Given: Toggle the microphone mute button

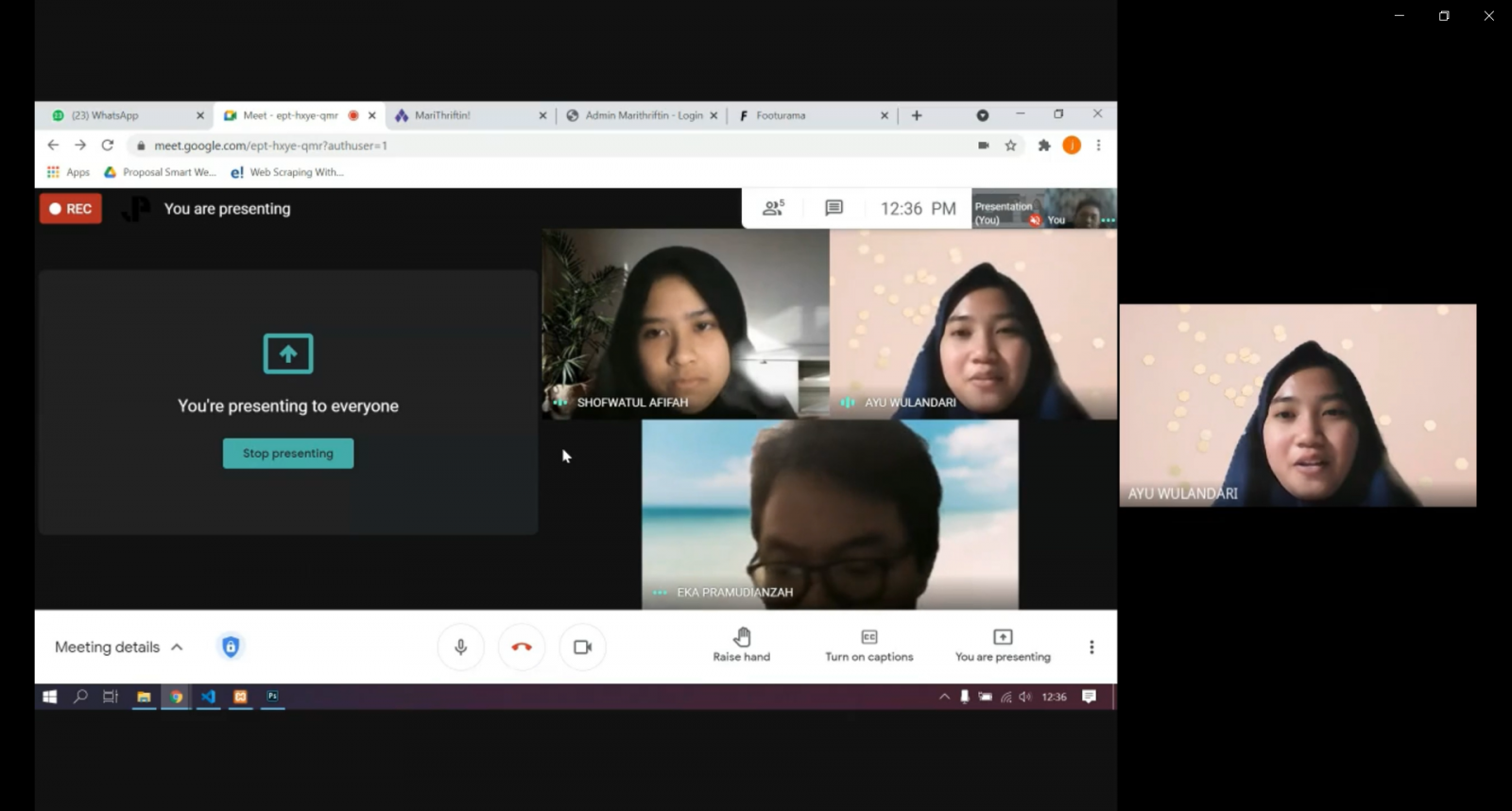Looking at the screenshot, I should click(x=461, y=647).
